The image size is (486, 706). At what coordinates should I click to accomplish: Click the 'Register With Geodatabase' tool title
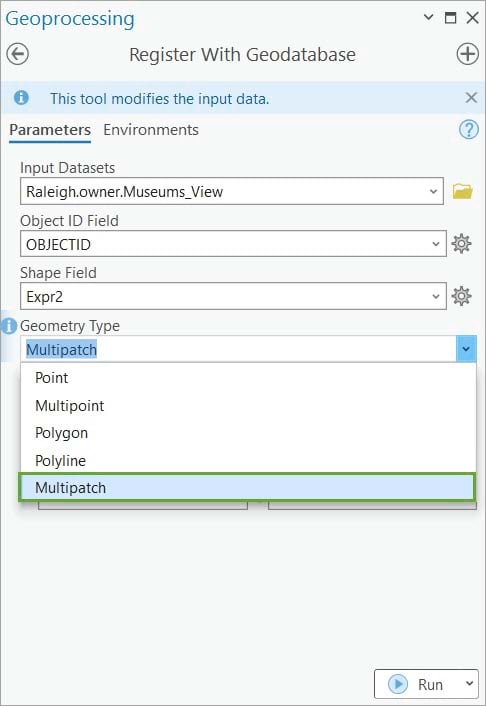[242, 54]
